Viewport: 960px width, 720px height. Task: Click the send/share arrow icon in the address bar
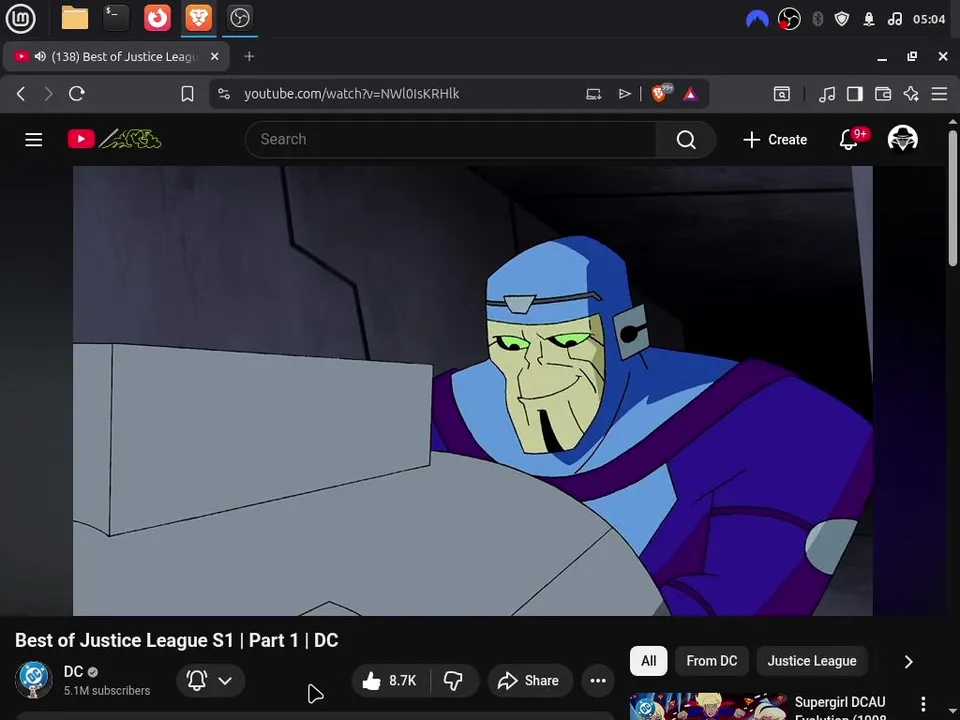(x=624, y=94)
